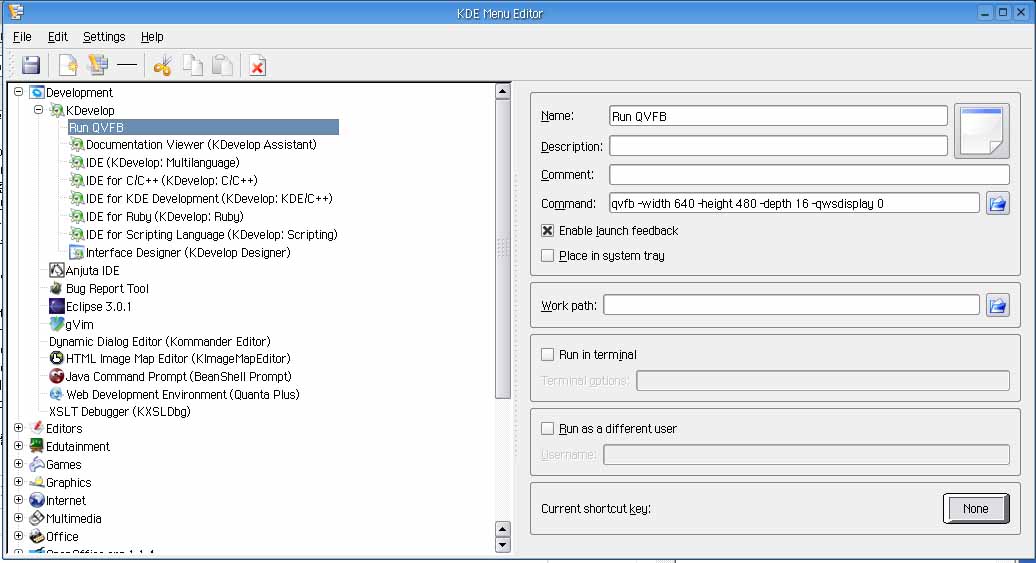Maximize the KDE Menu Editor window
The width and height of the screenshot is (1036, 563).
pyautogui.click(x=1002, y=13)
